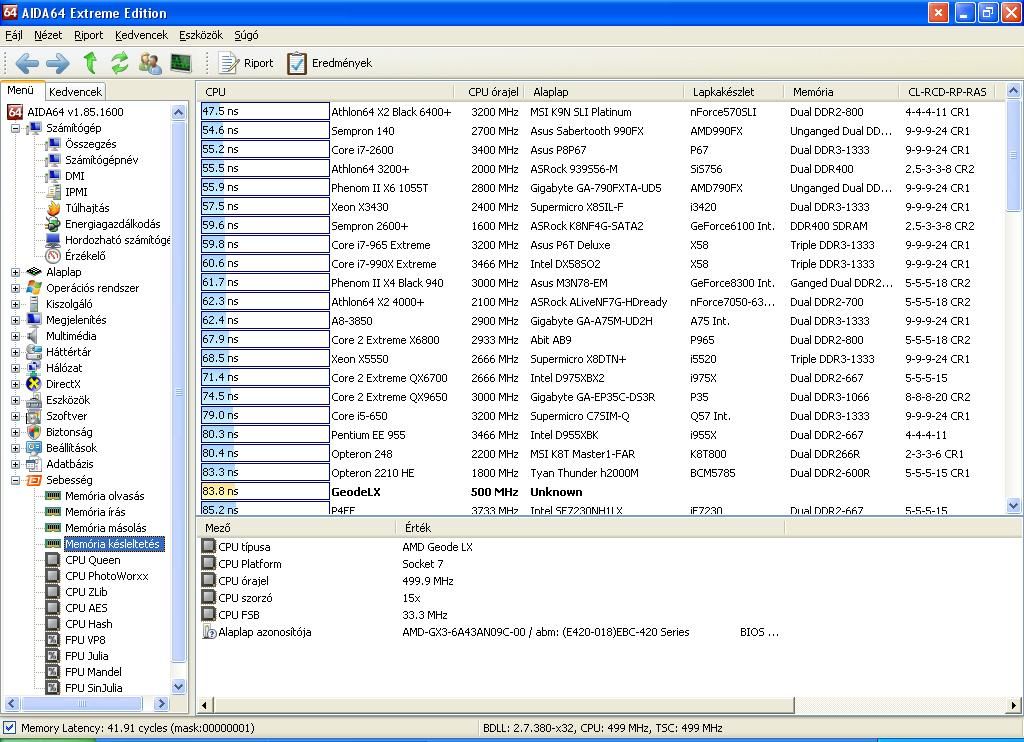The image size is (1024, 742).
Task: Expand the Háttértár tree node
Action: click(x=15, y=352)
